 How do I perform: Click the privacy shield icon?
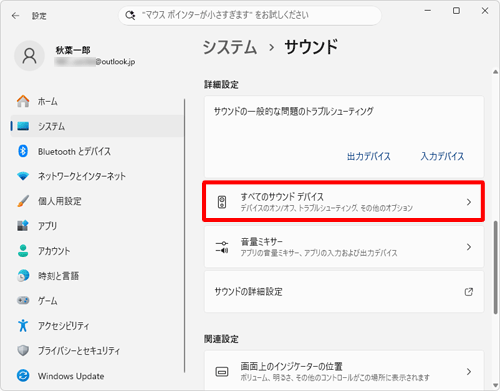click(23, 350)
